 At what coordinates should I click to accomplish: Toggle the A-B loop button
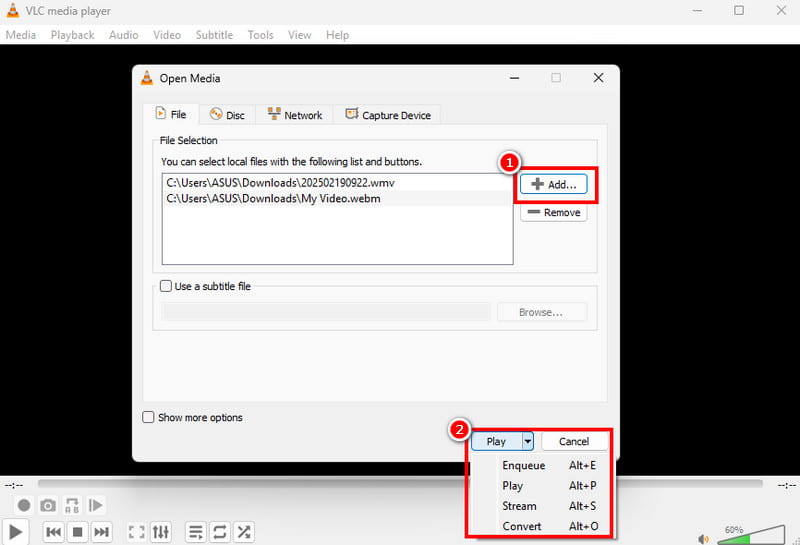72,505
